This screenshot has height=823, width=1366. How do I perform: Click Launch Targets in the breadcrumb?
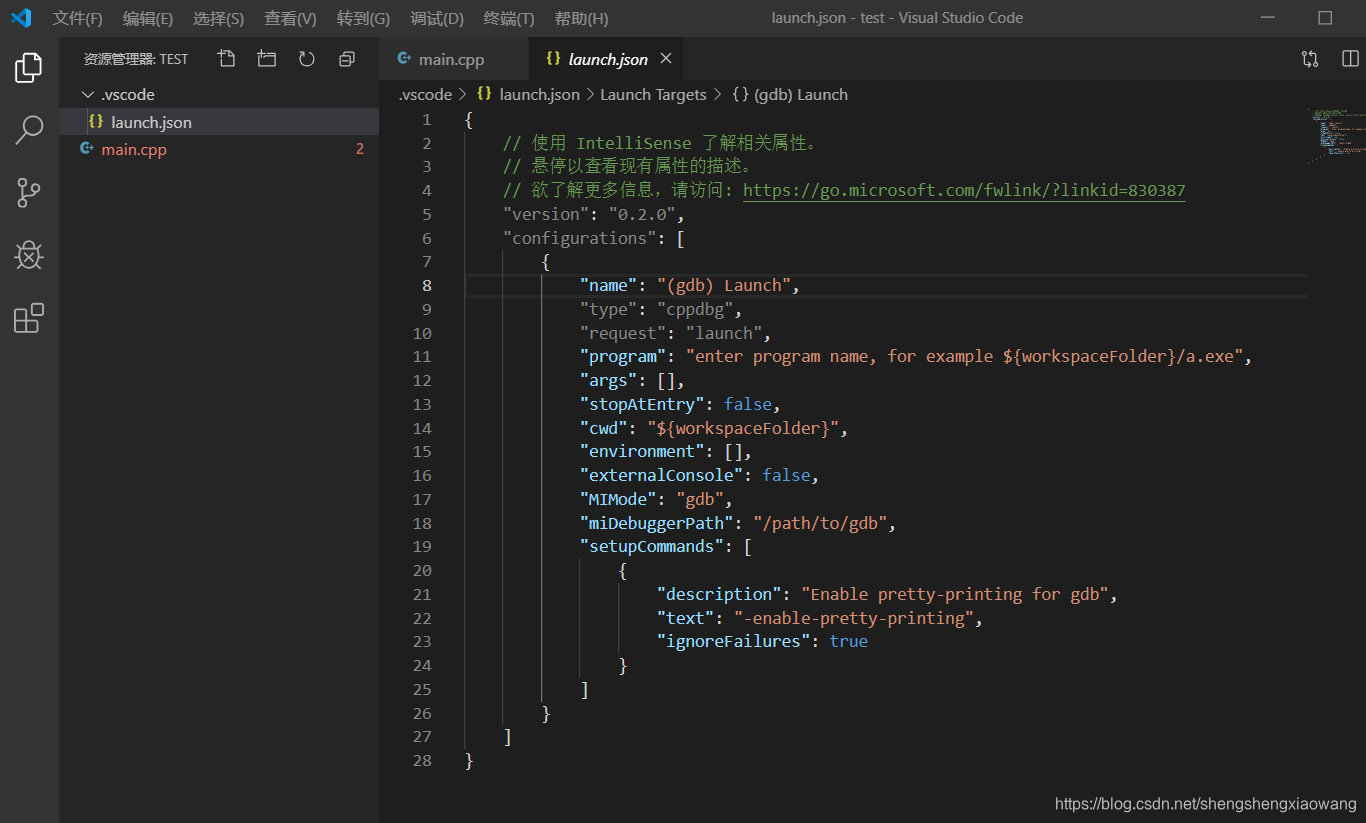[653, 95]
